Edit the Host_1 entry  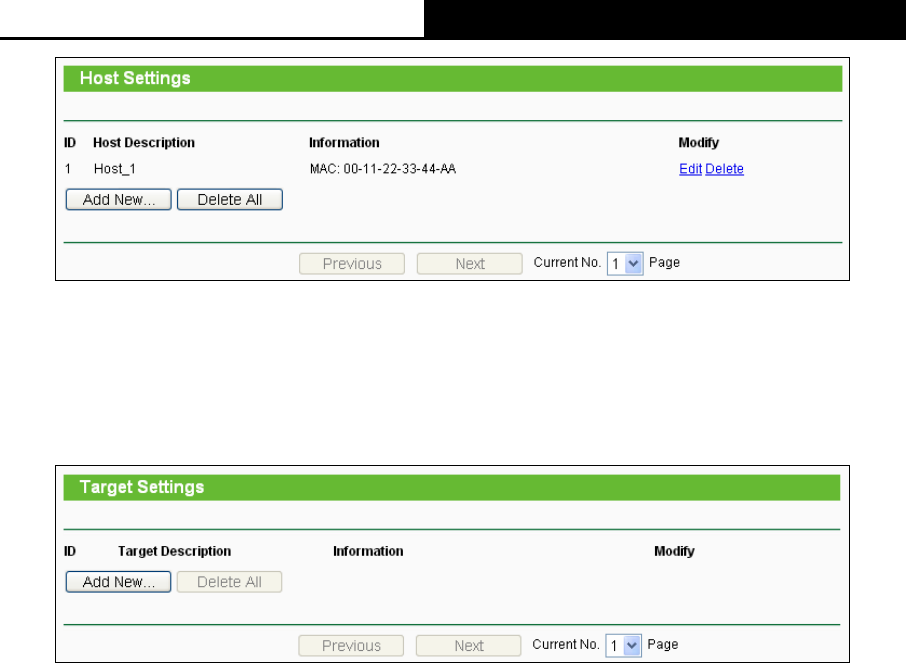pyautogui.click(x=690, y=169)
